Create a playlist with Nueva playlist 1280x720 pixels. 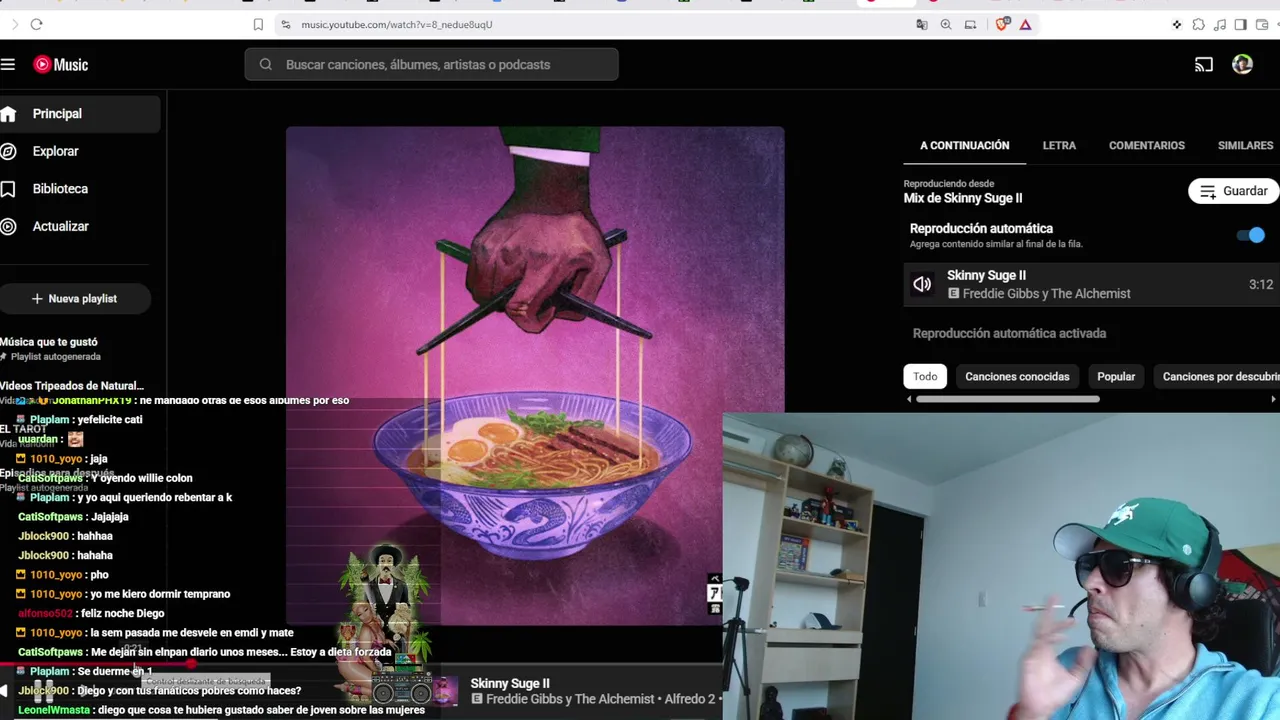[75, 299]
